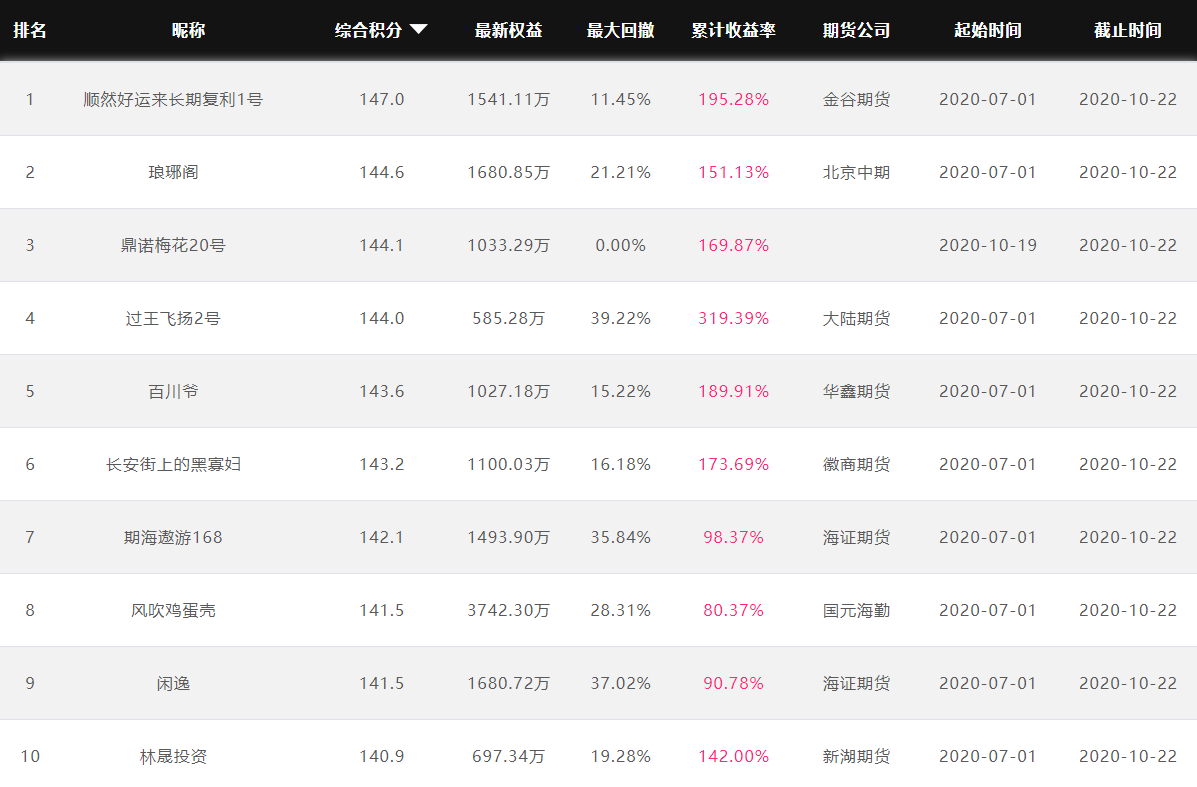1197x787 pixels.
Task: Click the 累计收益率 column header
Action: tap(734, 31)
